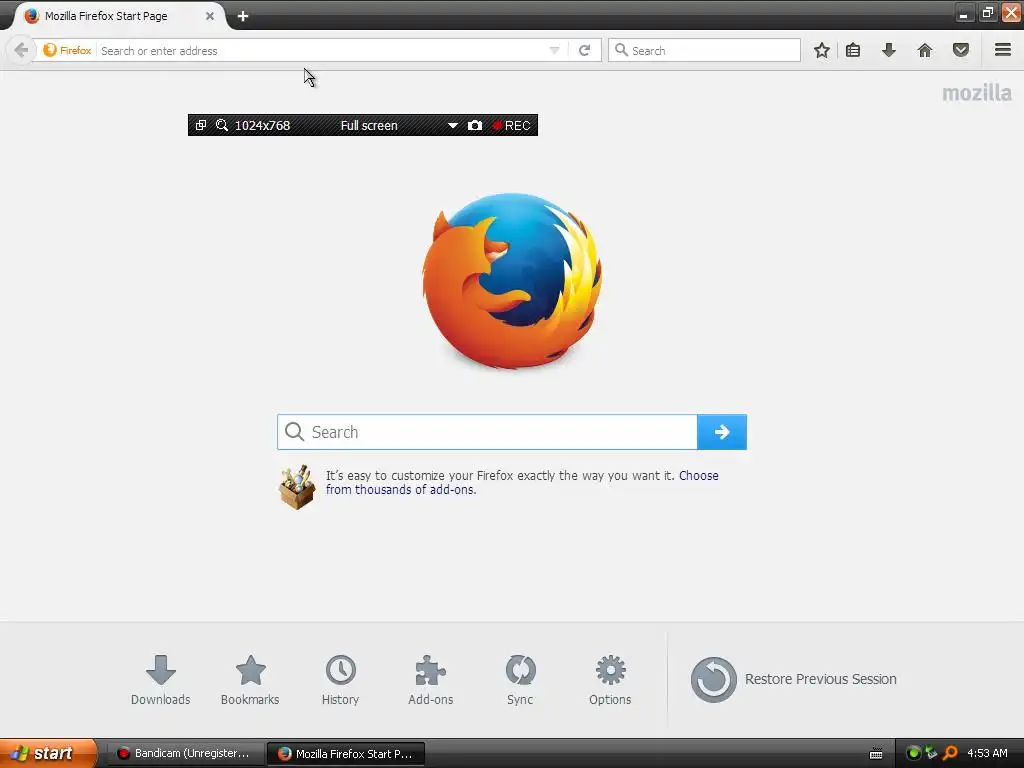Open the toolbar Downloads arrow
The width and height of the screenshot is (1024, 768).
tap(889, 50)
